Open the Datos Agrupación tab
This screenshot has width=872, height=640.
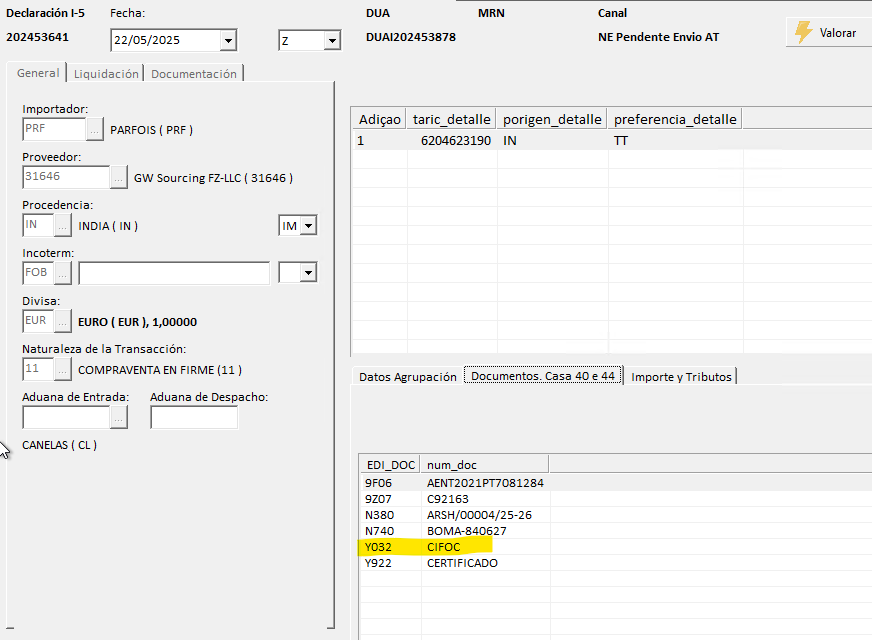tap(407, 377)
